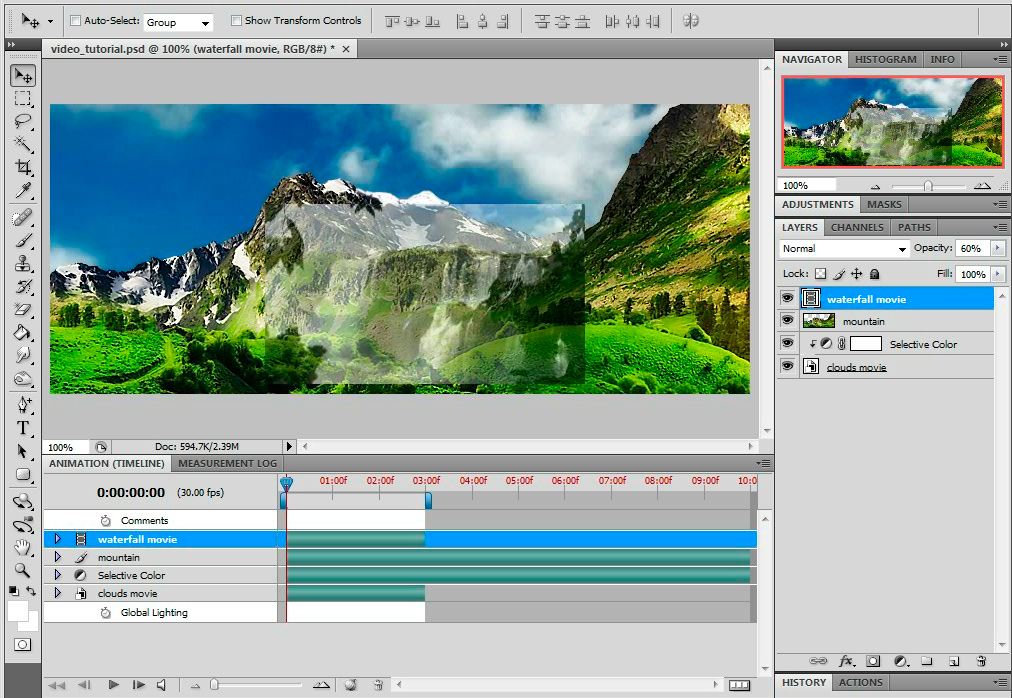This screenshot has width=1012, height=698.
Task: Hide the Selective Color adjustment layer
Action: click(787, 343)
